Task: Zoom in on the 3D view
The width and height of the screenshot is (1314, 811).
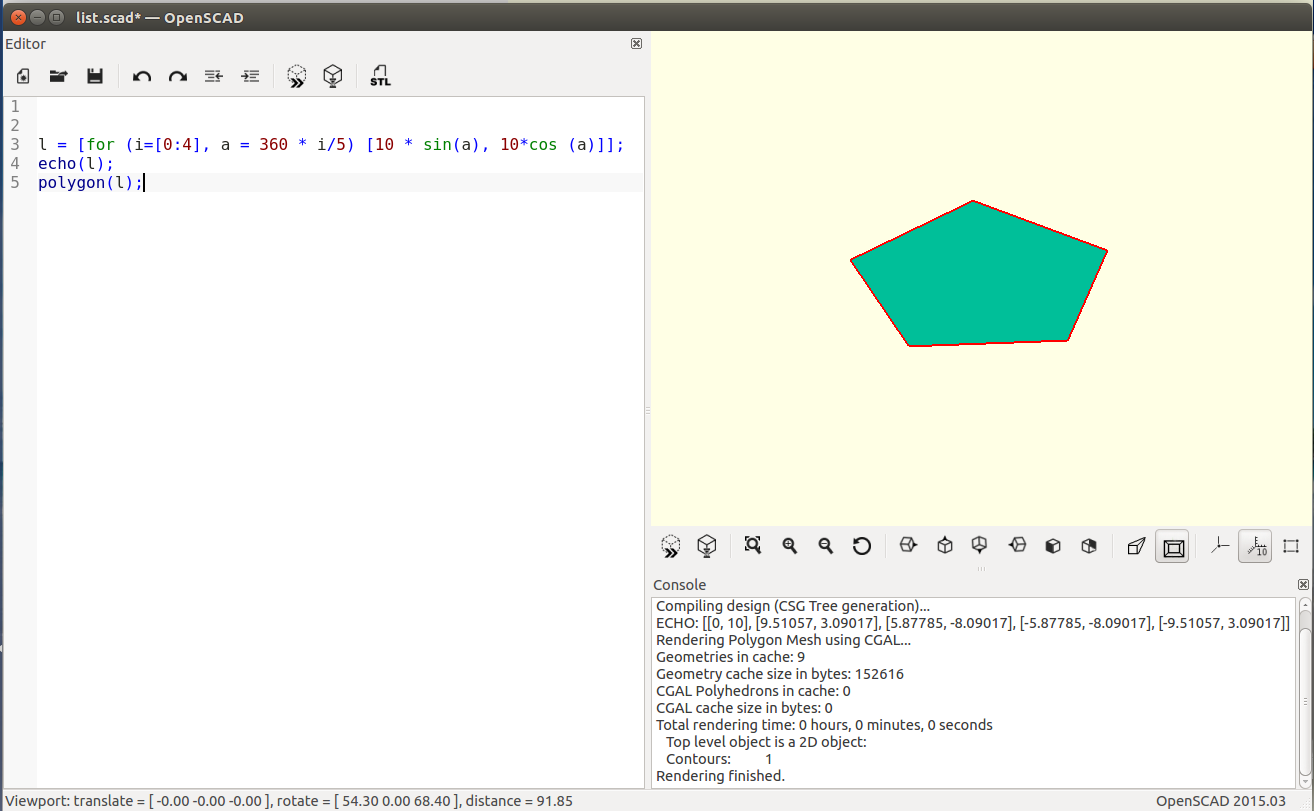Action: [790, 546]
